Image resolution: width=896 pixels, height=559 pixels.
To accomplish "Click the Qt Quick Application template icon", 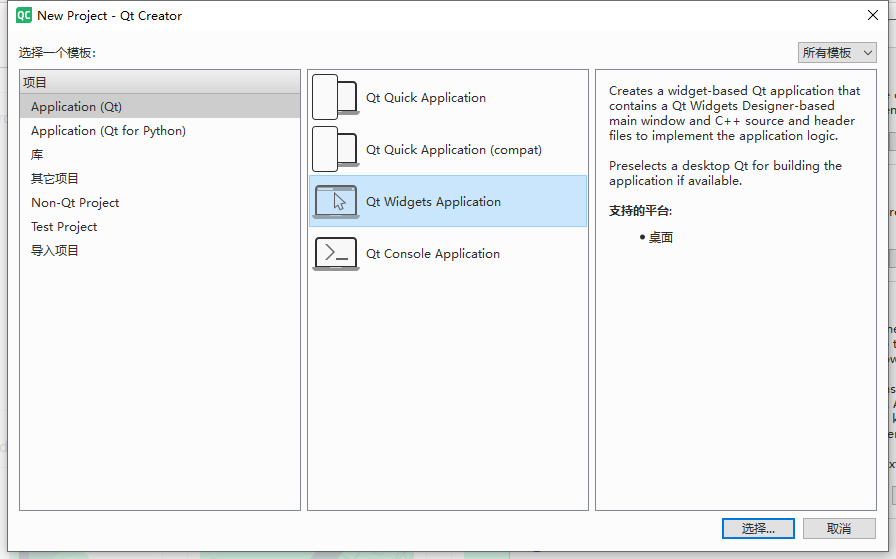I will 335,97.
